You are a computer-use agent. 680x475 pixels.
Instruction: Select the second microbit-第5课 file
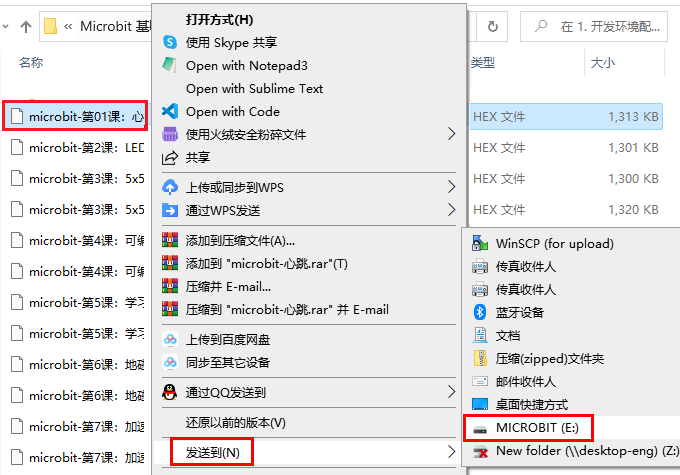point(77,333)
